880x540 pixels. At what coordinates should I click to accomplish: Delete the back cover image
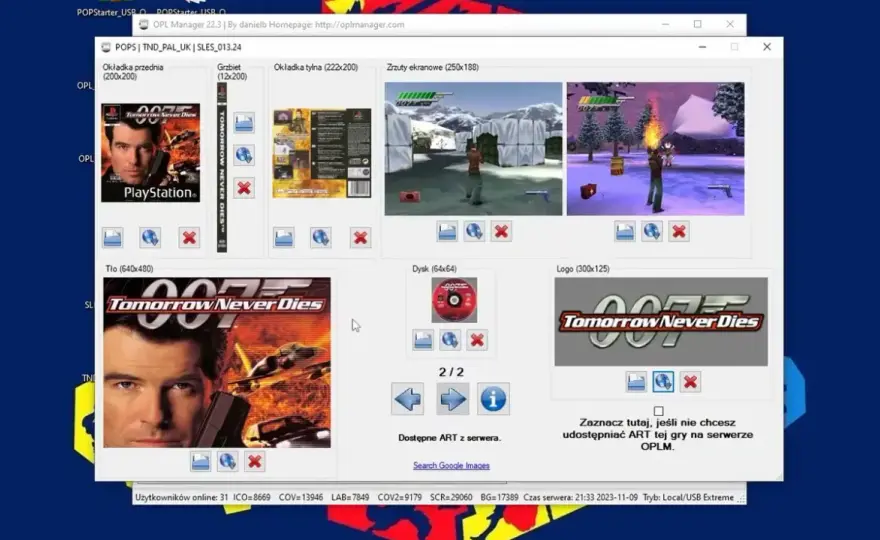[x=360, y=237]
